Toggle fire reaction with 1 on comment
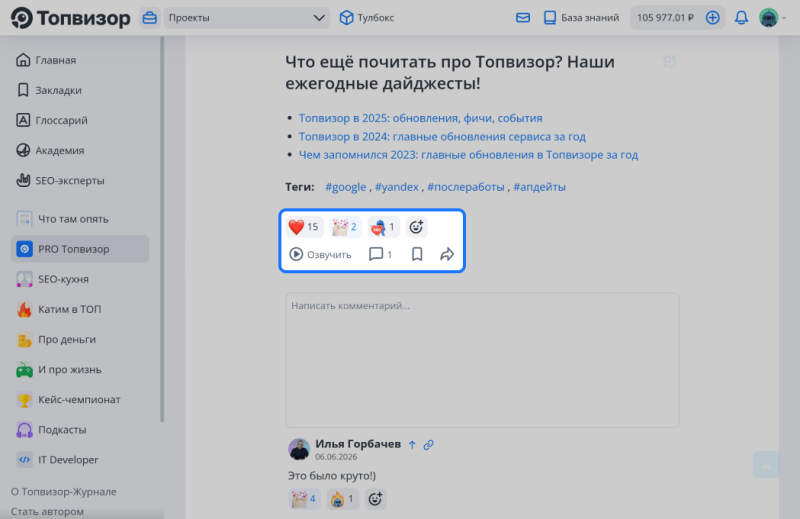800x519 pixels. [x=342, y=499]
